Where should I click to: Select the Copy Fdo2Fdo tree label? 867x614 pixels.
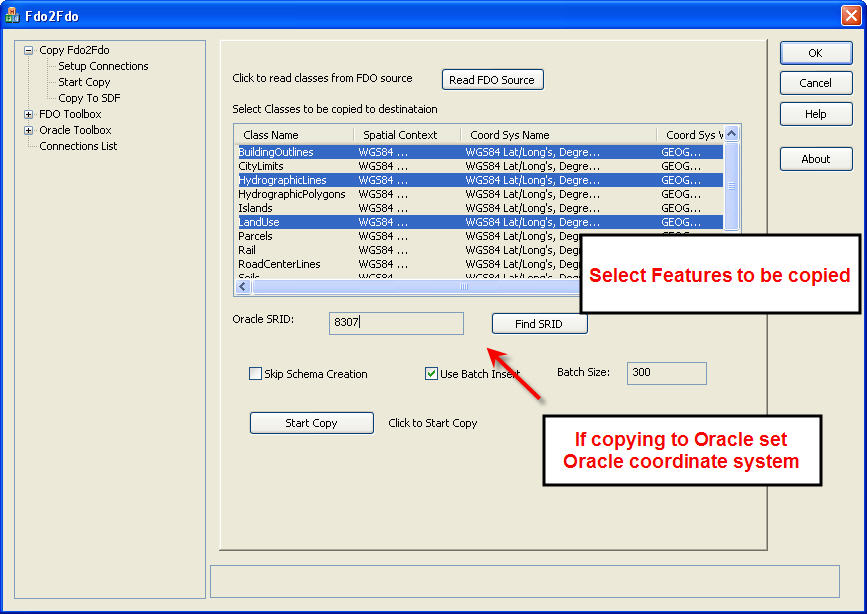coord(74,50)
